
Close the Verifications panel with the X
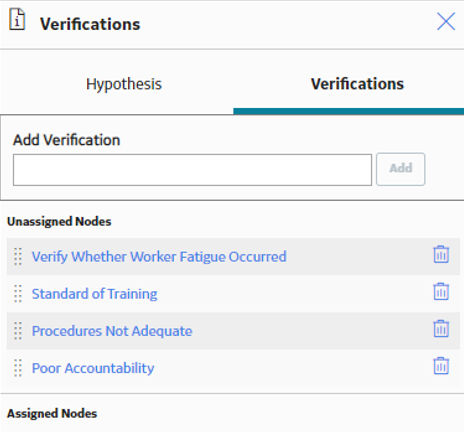click(446, 22)
